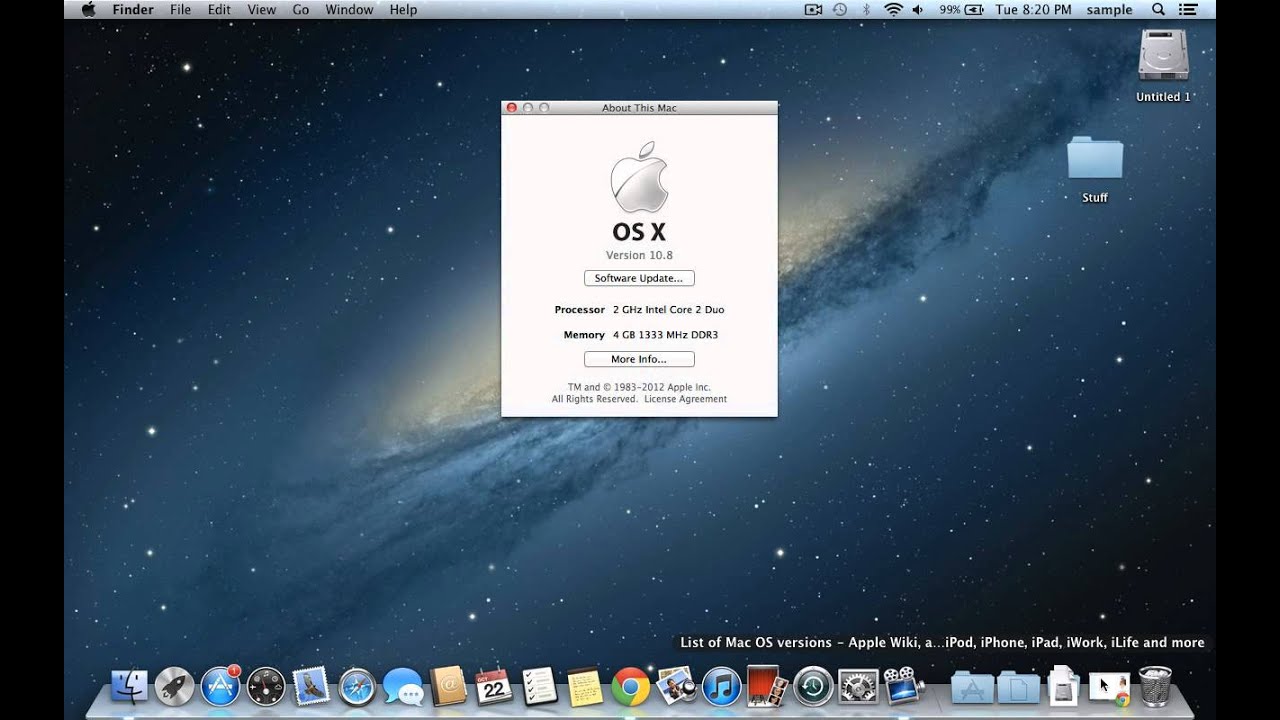Image resolution: width=1280 pixels, height=720 pixels.
Task: Open the Help menu
Action: [x=403, y=9]
